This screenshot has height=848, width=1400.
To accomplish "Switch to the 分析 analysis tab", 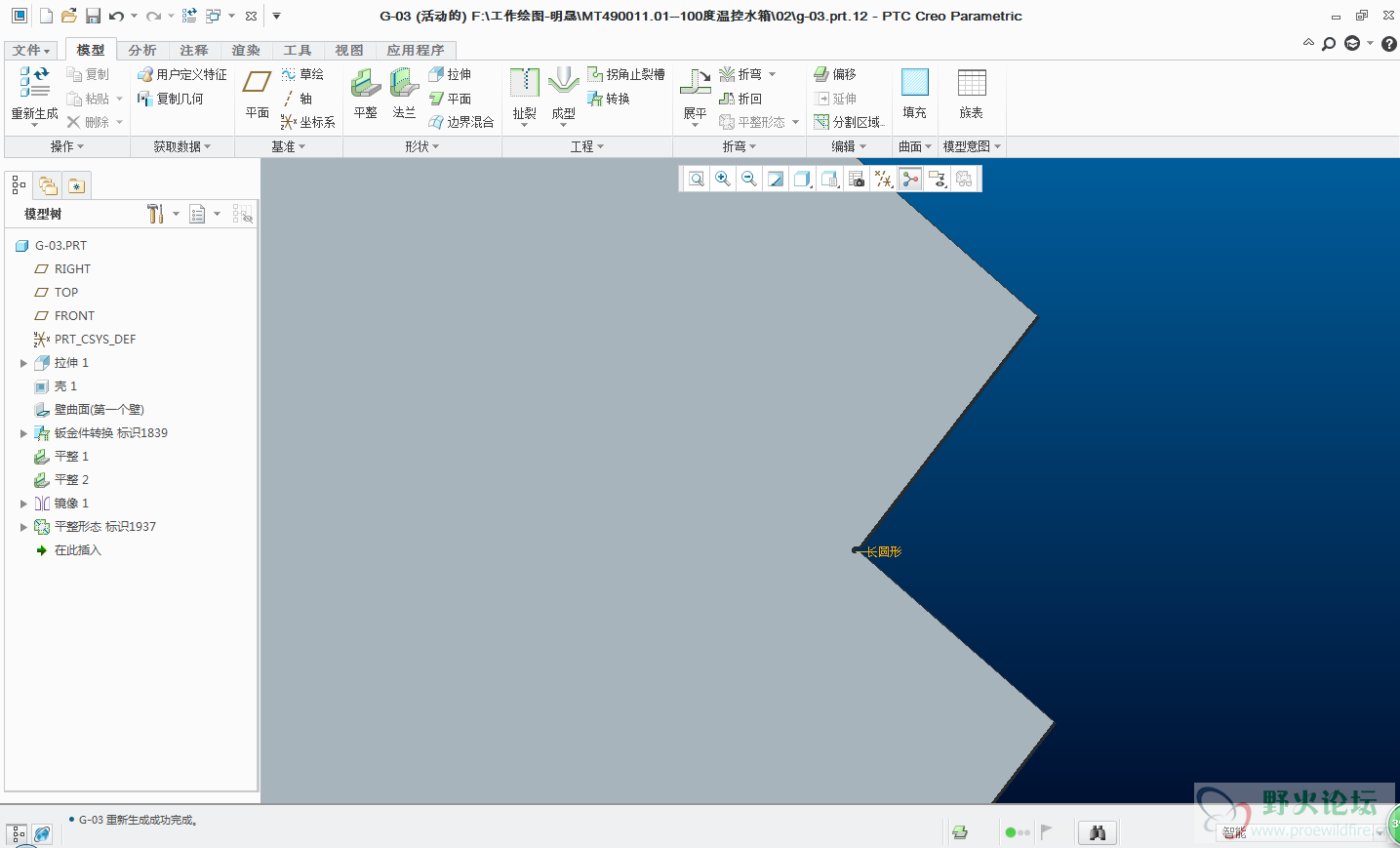I will tap(142, 50).
